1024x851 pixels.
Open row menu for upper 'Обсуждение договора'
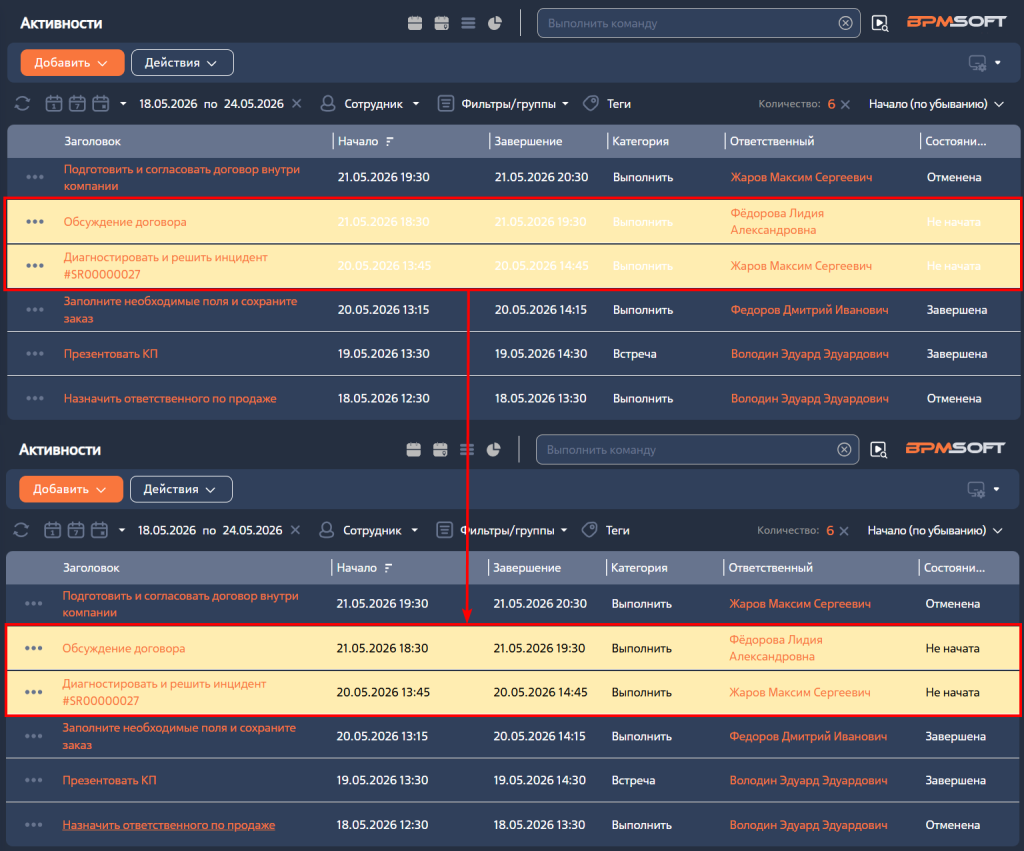tap(35, 222)
